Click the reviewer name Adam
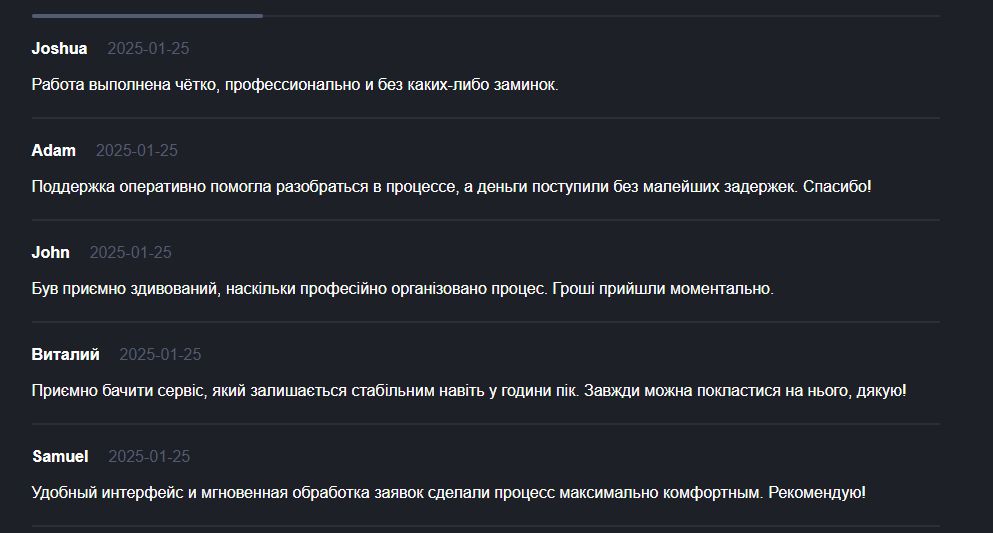The height and width of the screenshot is (533, 993). pyautogui.click(x=54, y=151)
